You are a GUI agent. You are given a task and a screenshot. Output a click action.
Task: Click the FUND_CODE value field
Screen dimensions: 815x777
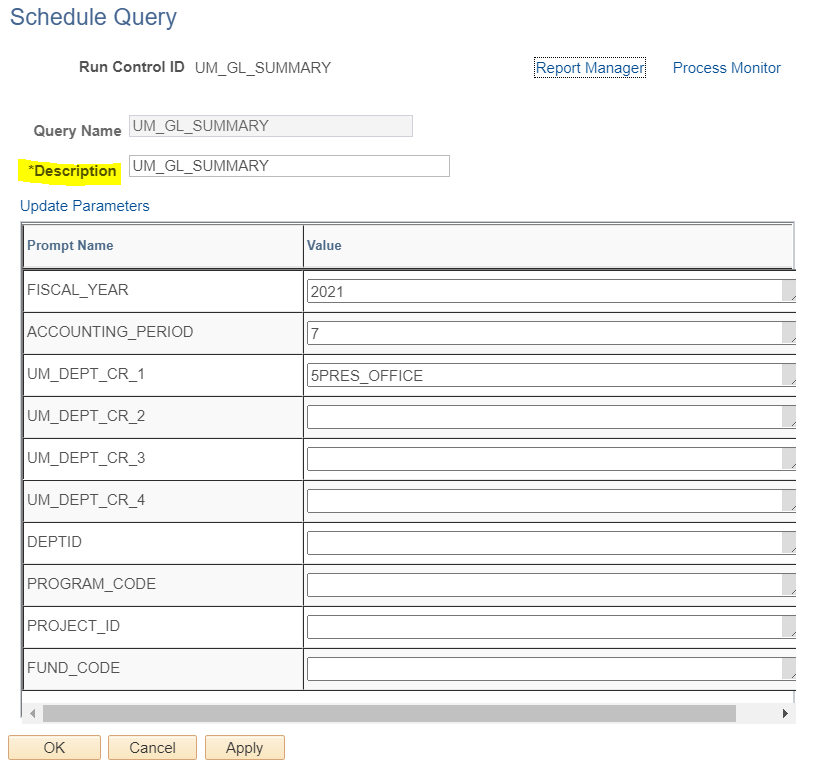[551, 669]
